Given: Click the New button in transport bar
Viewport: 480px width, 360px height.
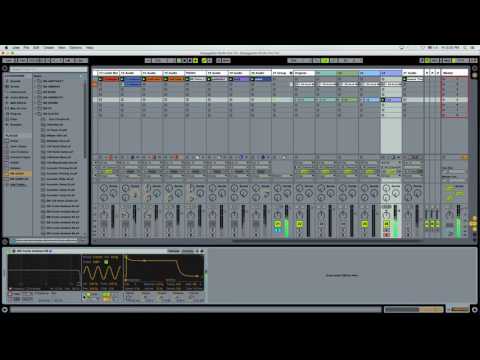Looking at the screenshot, I should point(226,60).
